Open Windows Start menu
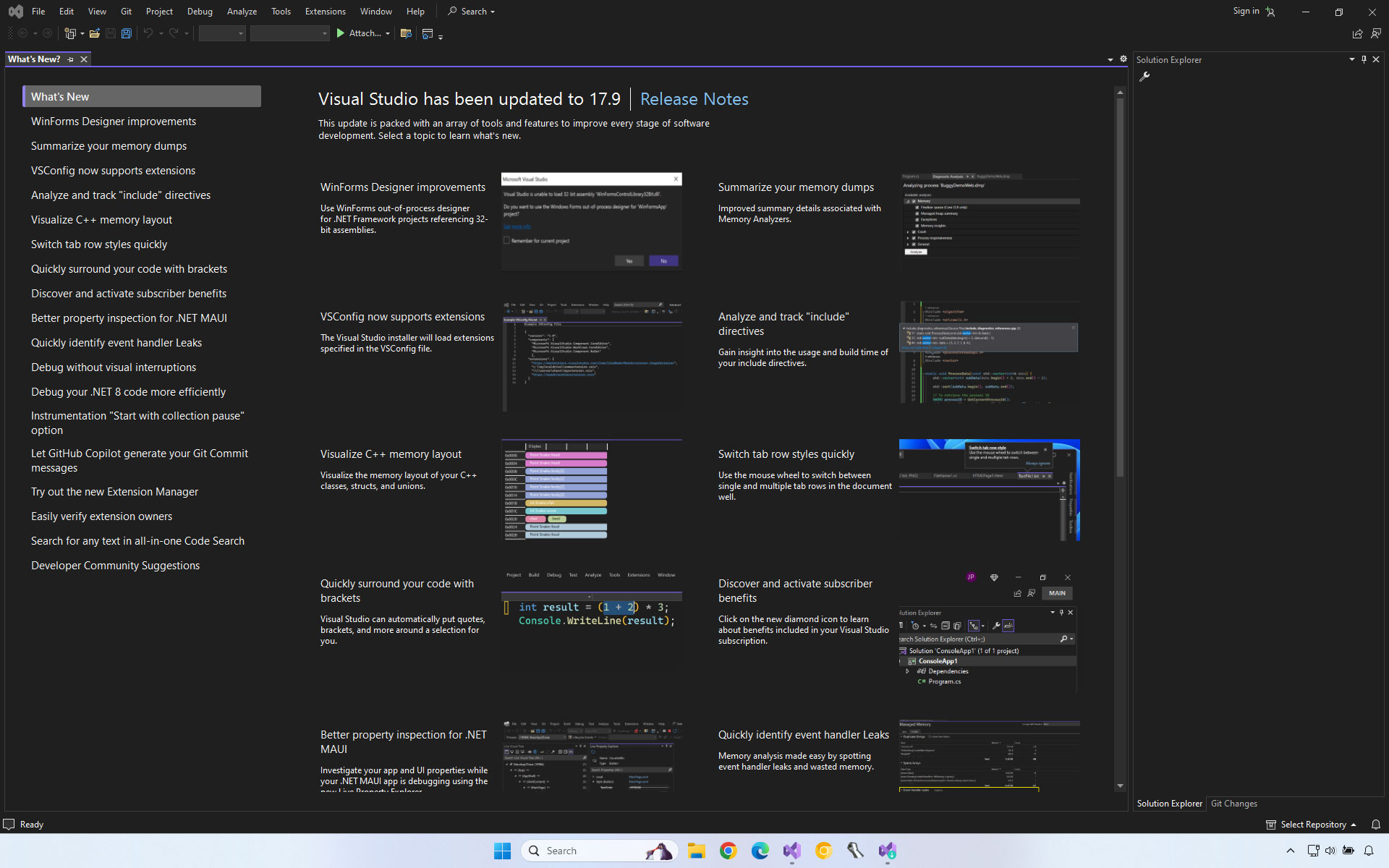1389x868 pixels. 502,851
